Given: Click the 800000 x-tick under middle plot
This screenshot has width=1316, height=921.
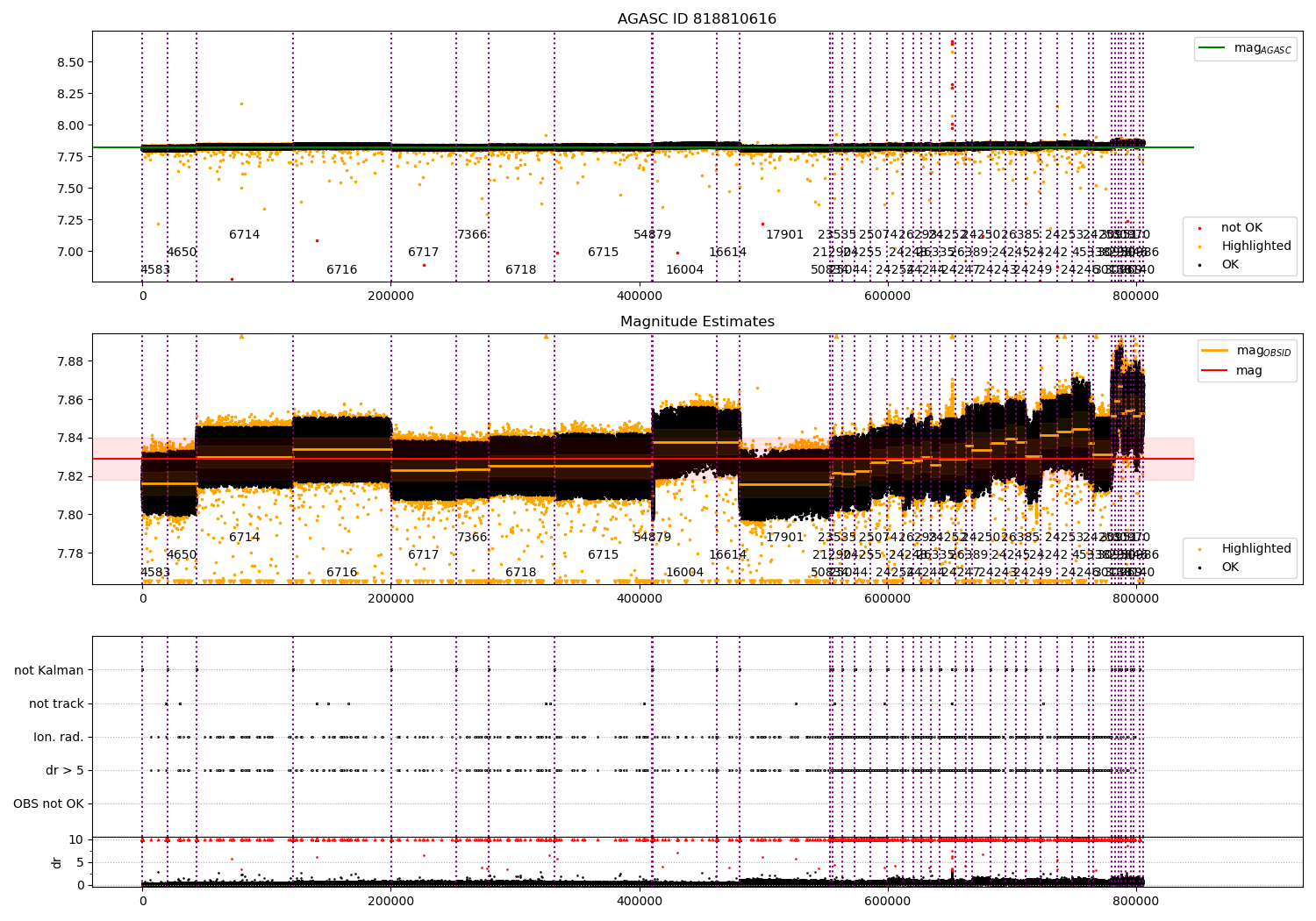Looking at the screenshot, I should (x=1135, y=599).
